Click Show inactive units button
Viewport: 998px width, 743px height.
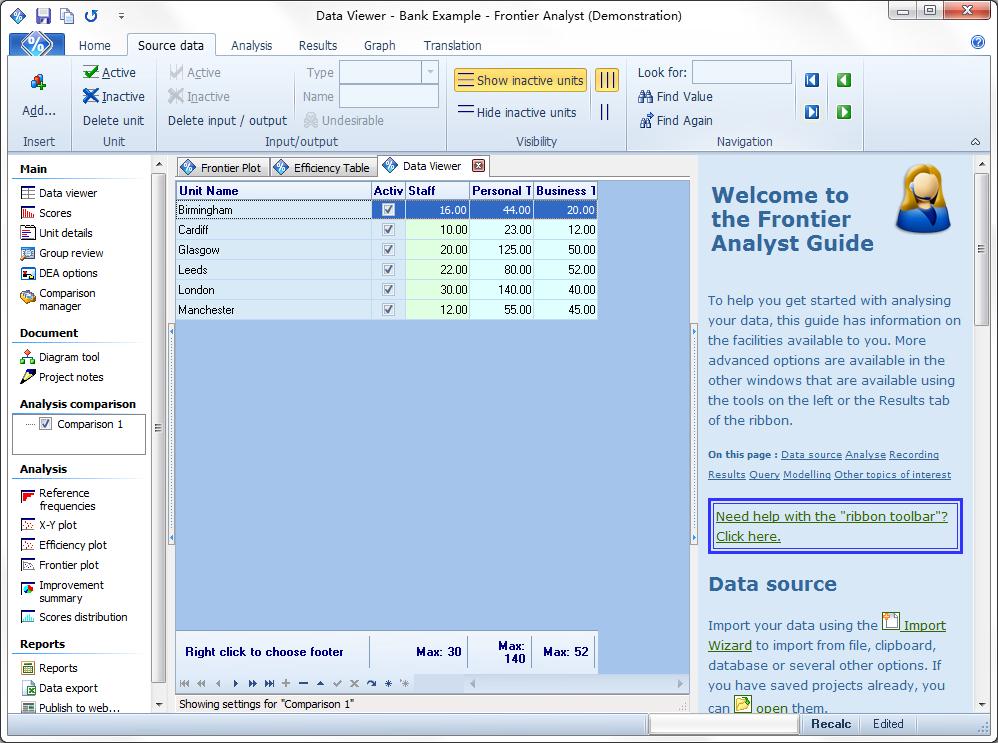(x=520, y=81)
